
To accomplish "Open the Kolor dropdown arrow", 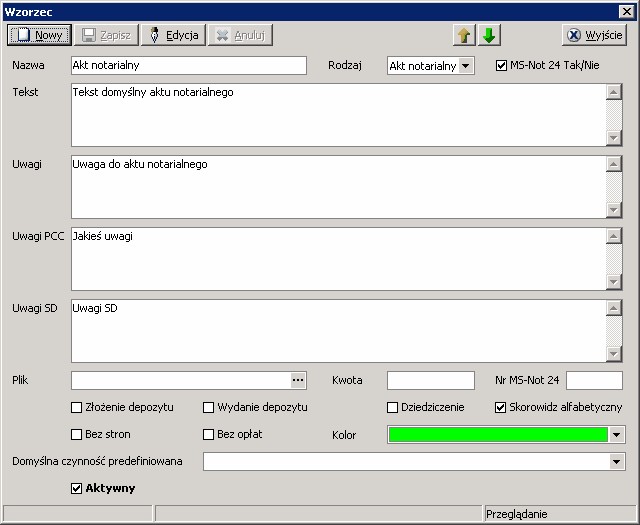I will [x=616, y=435].
